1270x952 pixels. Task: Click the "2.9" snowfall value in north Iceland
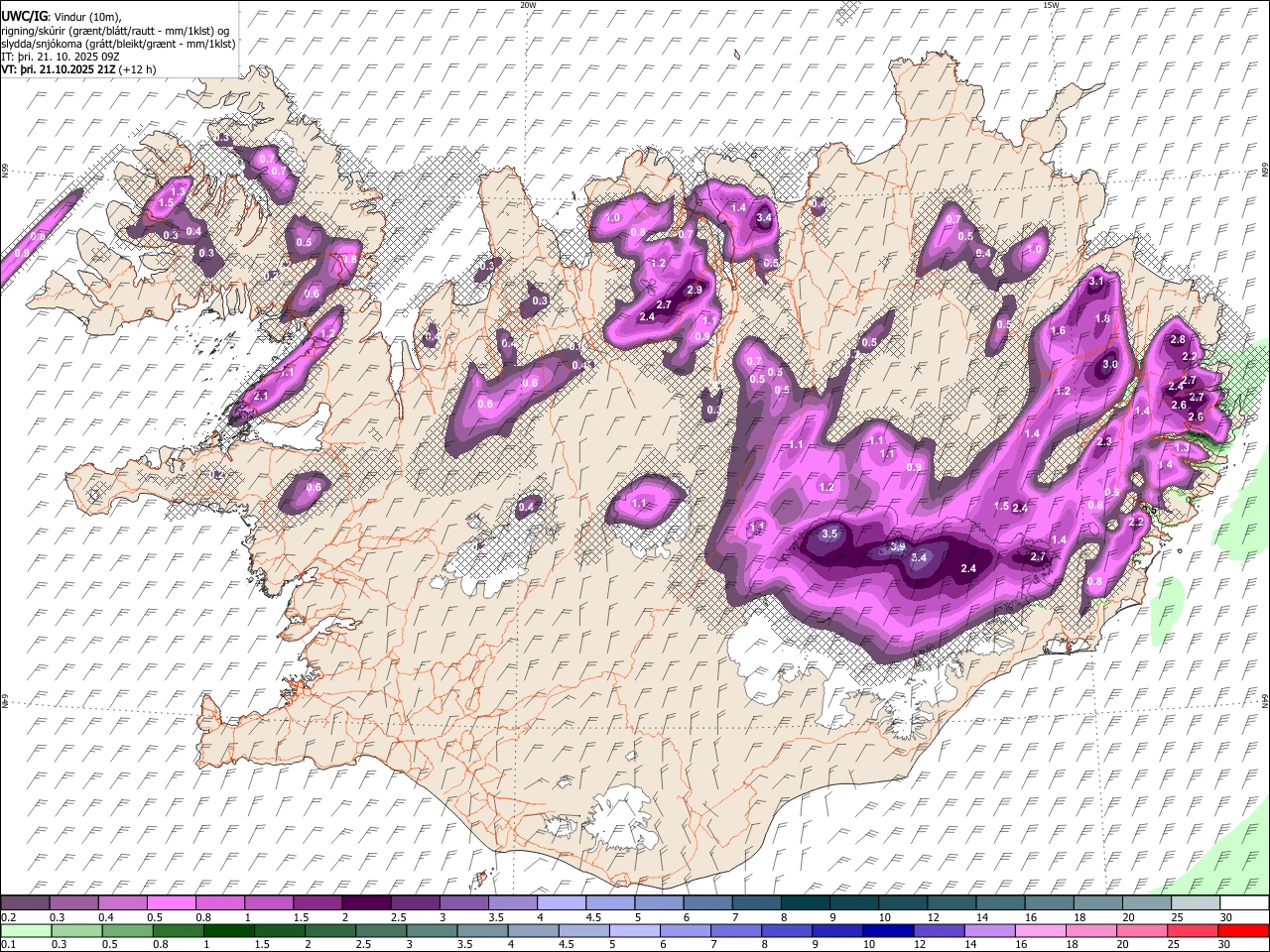(695, 290)
